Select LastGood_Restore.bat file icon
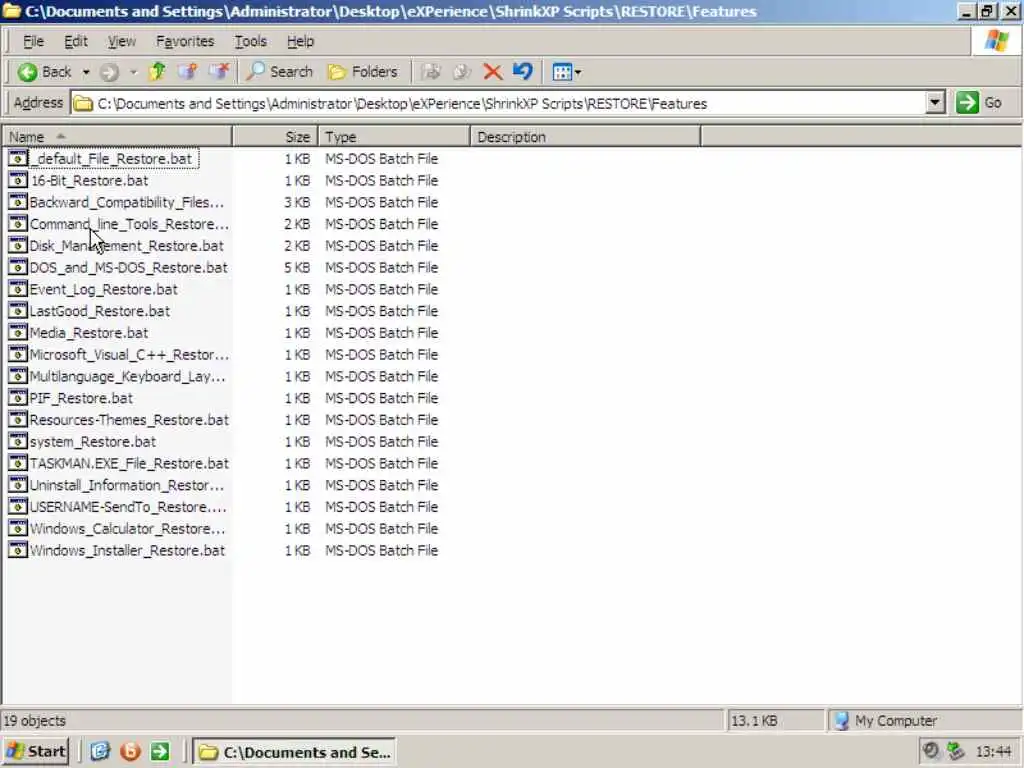 18,311
